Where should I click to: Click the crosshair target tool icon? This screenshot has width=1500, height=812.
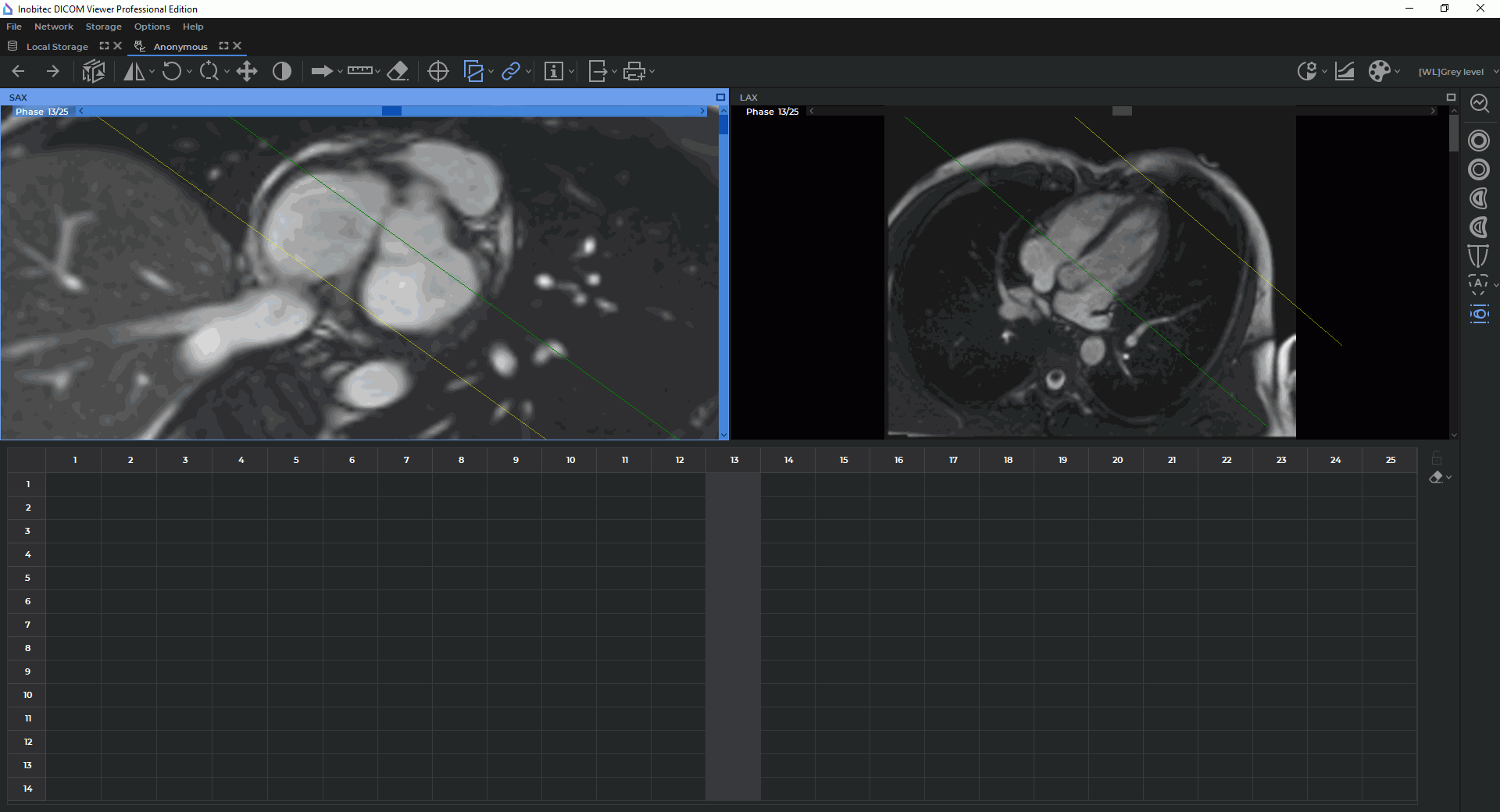point(438,72)
